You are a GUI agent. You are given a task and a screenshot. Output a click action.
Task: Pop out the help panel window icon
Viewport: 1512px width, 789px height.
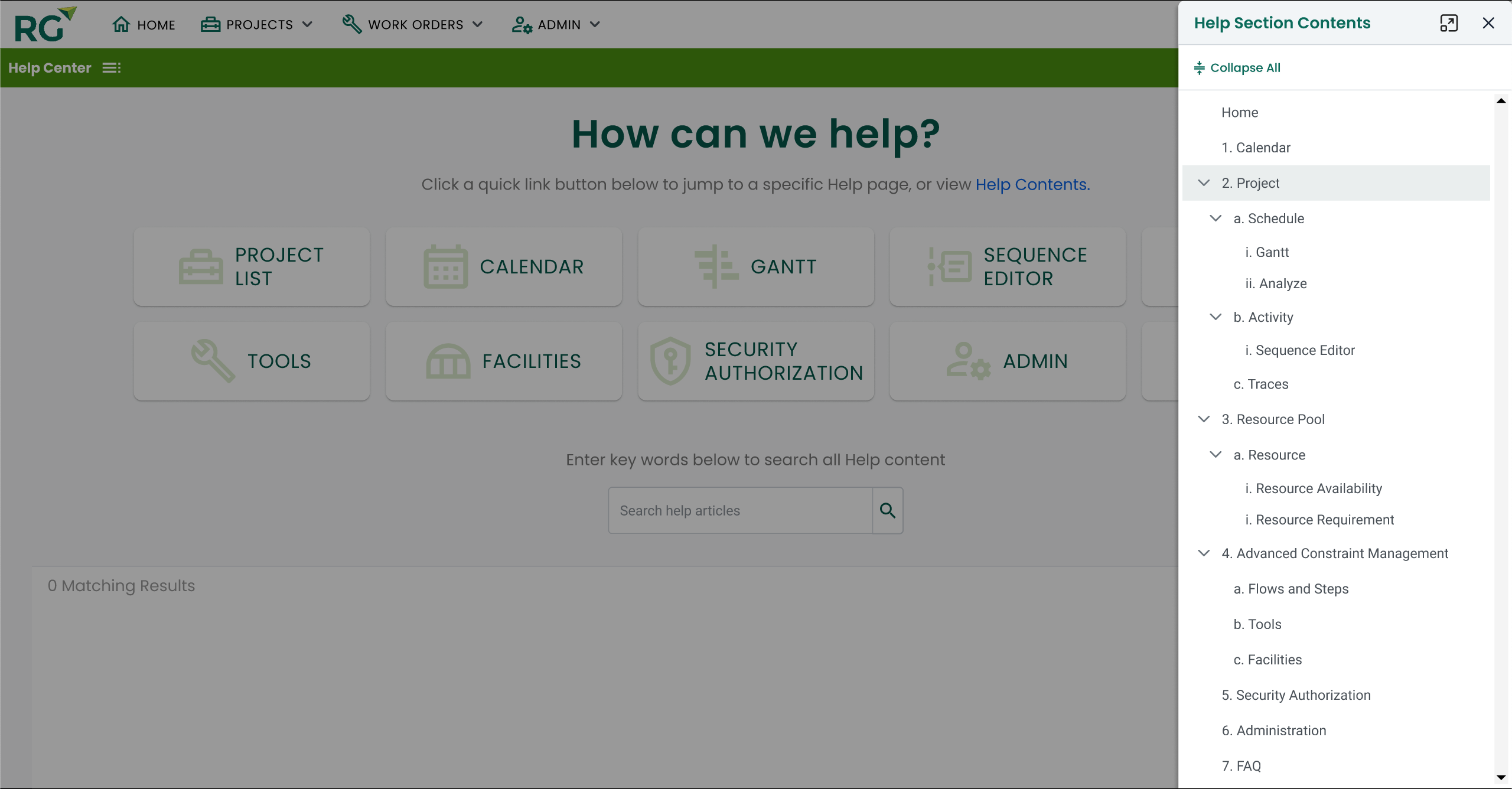coord(1448,23)
